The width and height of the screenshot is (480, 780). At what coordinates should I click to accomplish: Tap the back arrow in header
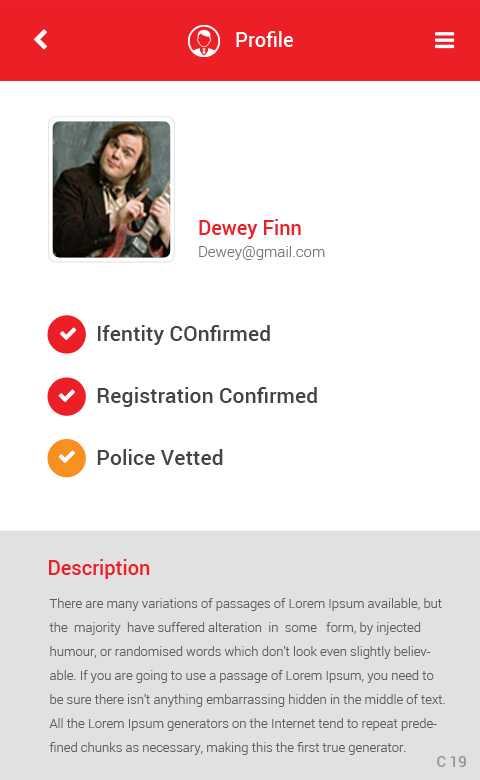(x=41, y=40)
